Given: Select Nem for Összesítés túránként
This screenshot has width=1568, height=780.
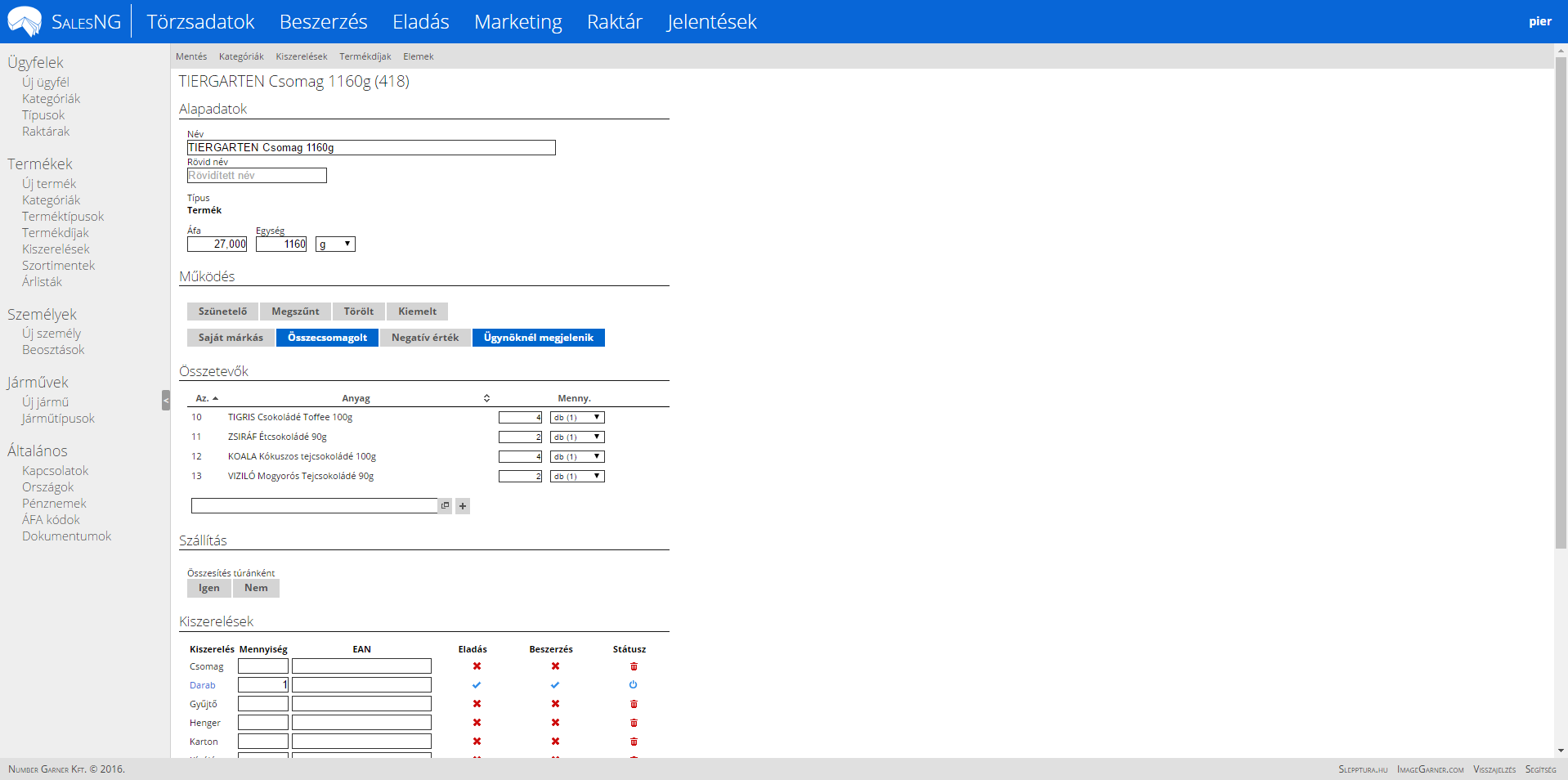Looking at the screenshot, I should point(256,588).
